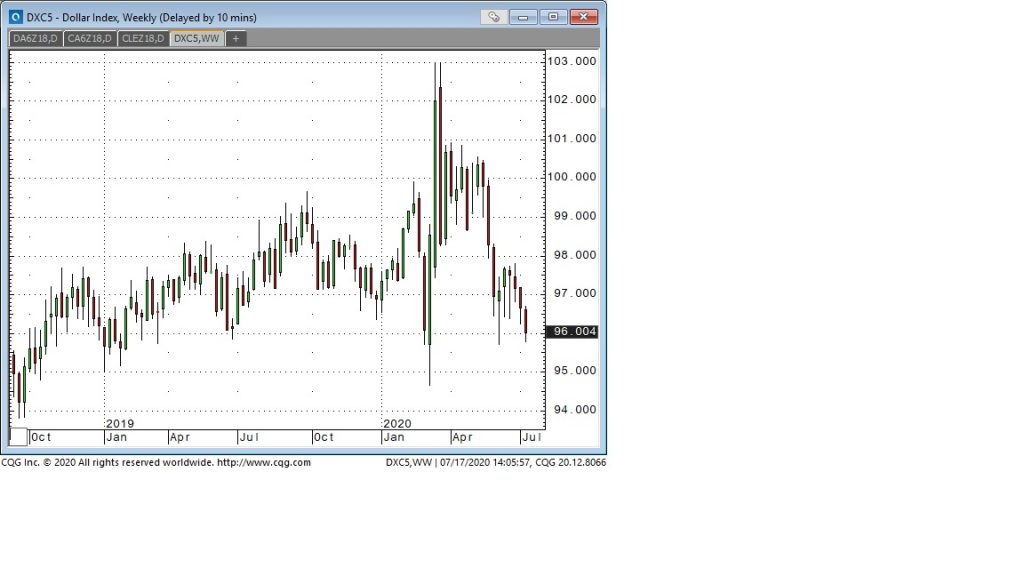
Task: Click the latest July 2020 weekly candle
Action: click(x=526, y=324)
